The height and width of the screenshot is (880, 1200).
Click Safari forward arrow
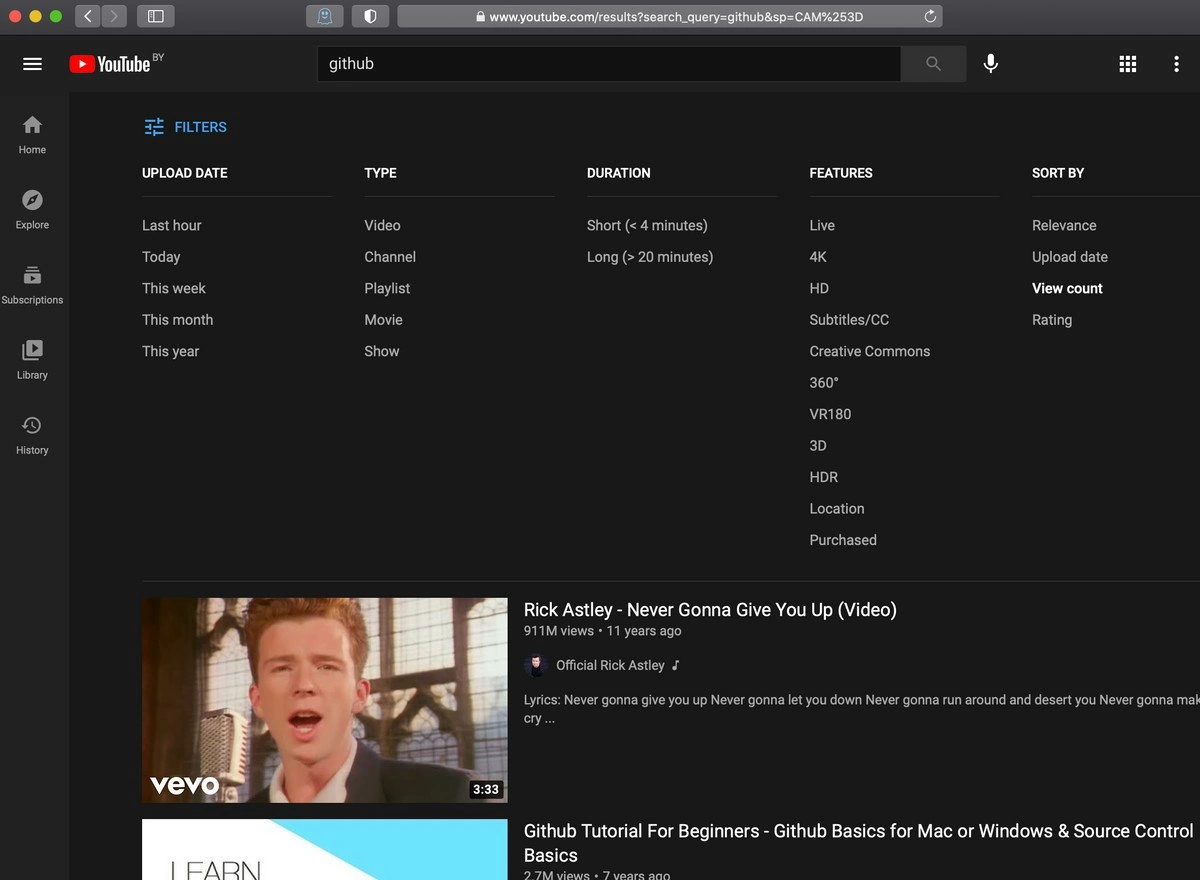tap(114, 16)
